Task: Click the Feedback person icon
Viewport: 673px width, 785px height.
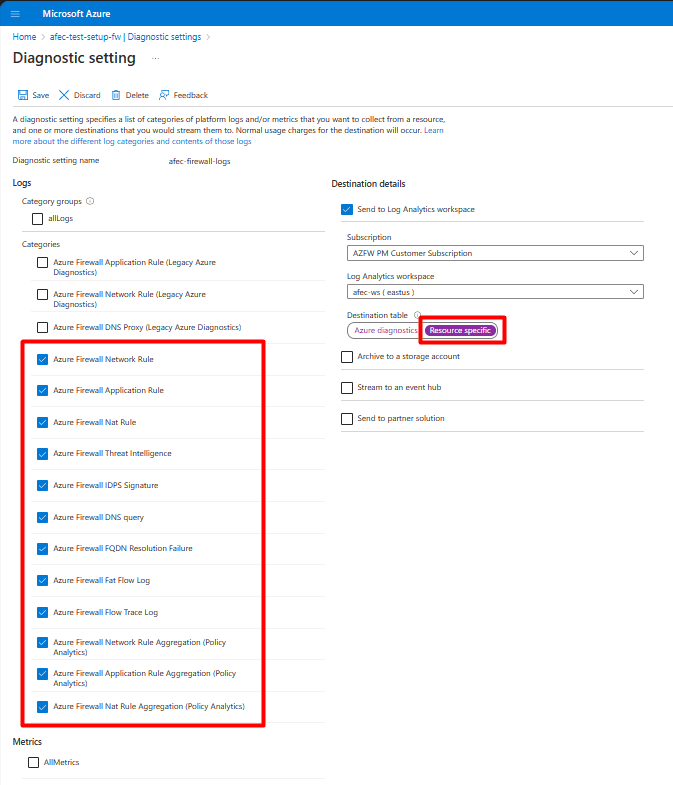Action: click(x=164, y=95)
